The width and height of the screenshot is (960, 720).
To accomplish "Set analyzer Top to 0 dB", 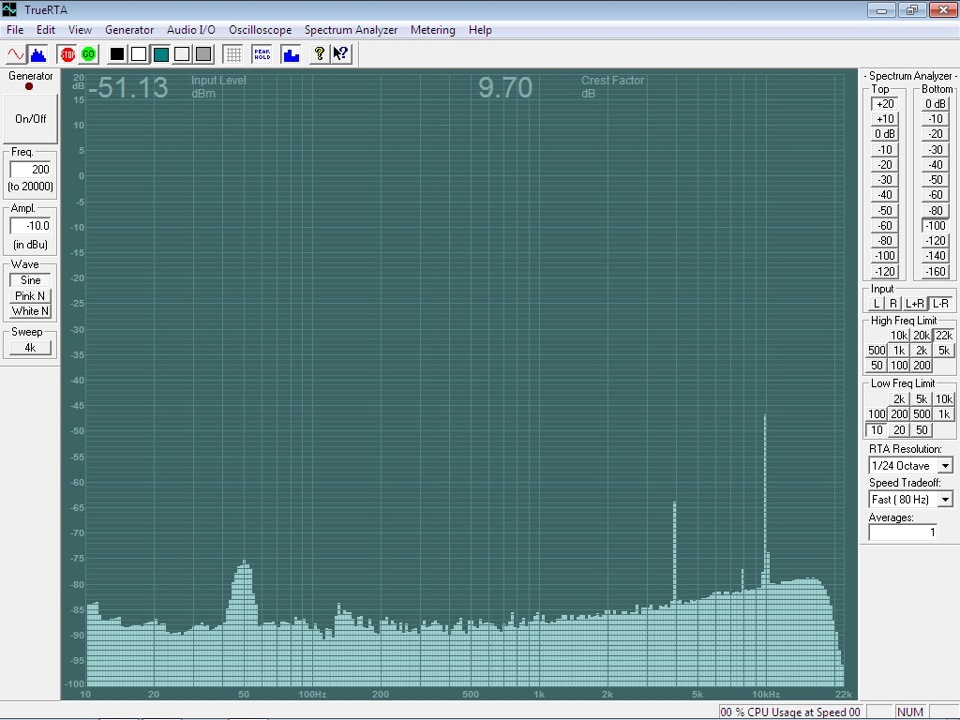I will coord(885,134).
